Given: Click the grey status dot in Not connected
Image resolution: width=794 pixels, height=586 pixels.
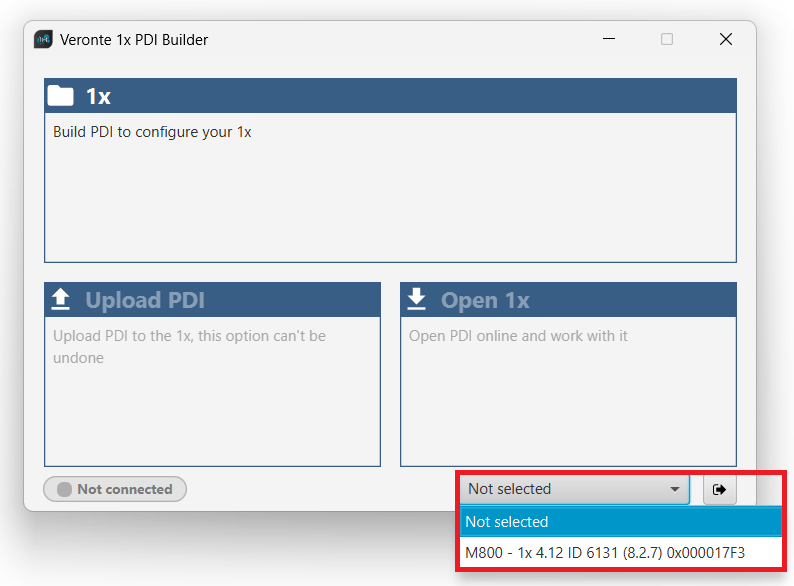Looking at the screenshot, I should click(64, 490).
